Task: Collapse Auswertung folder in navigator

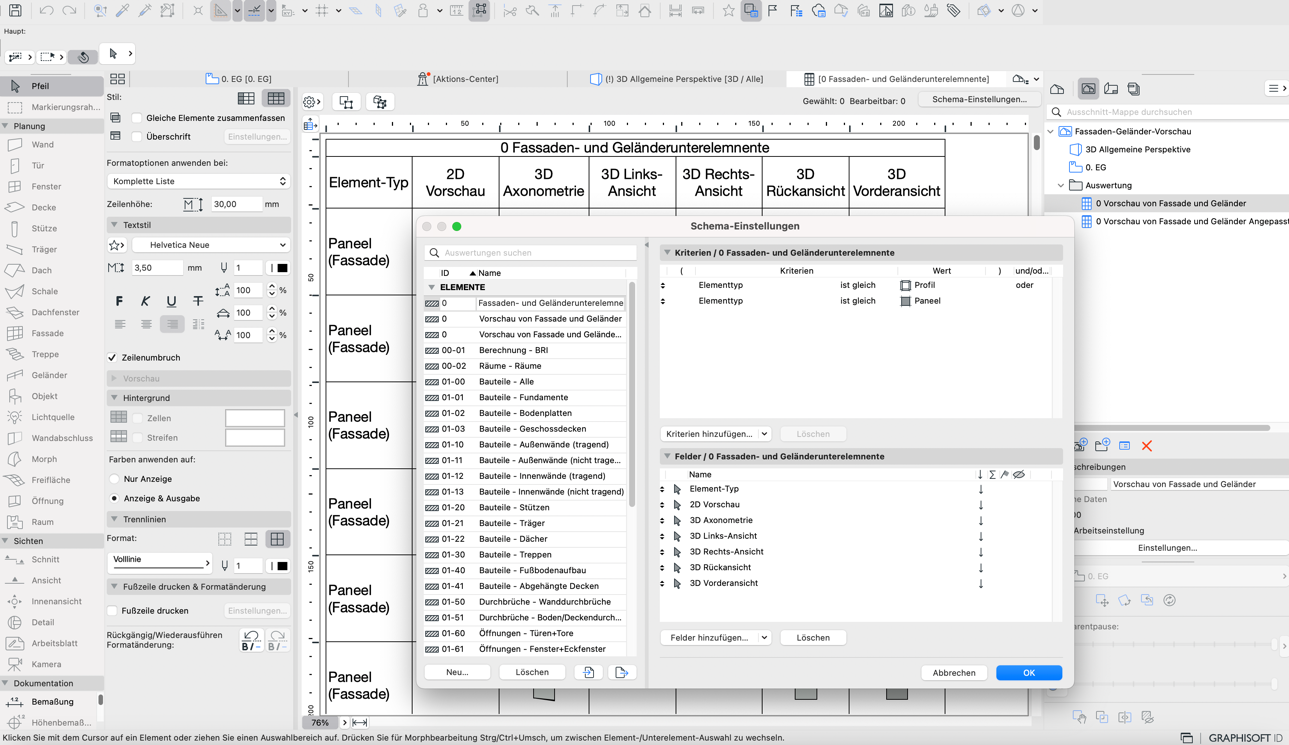Action: click(x=1061, y=185)
